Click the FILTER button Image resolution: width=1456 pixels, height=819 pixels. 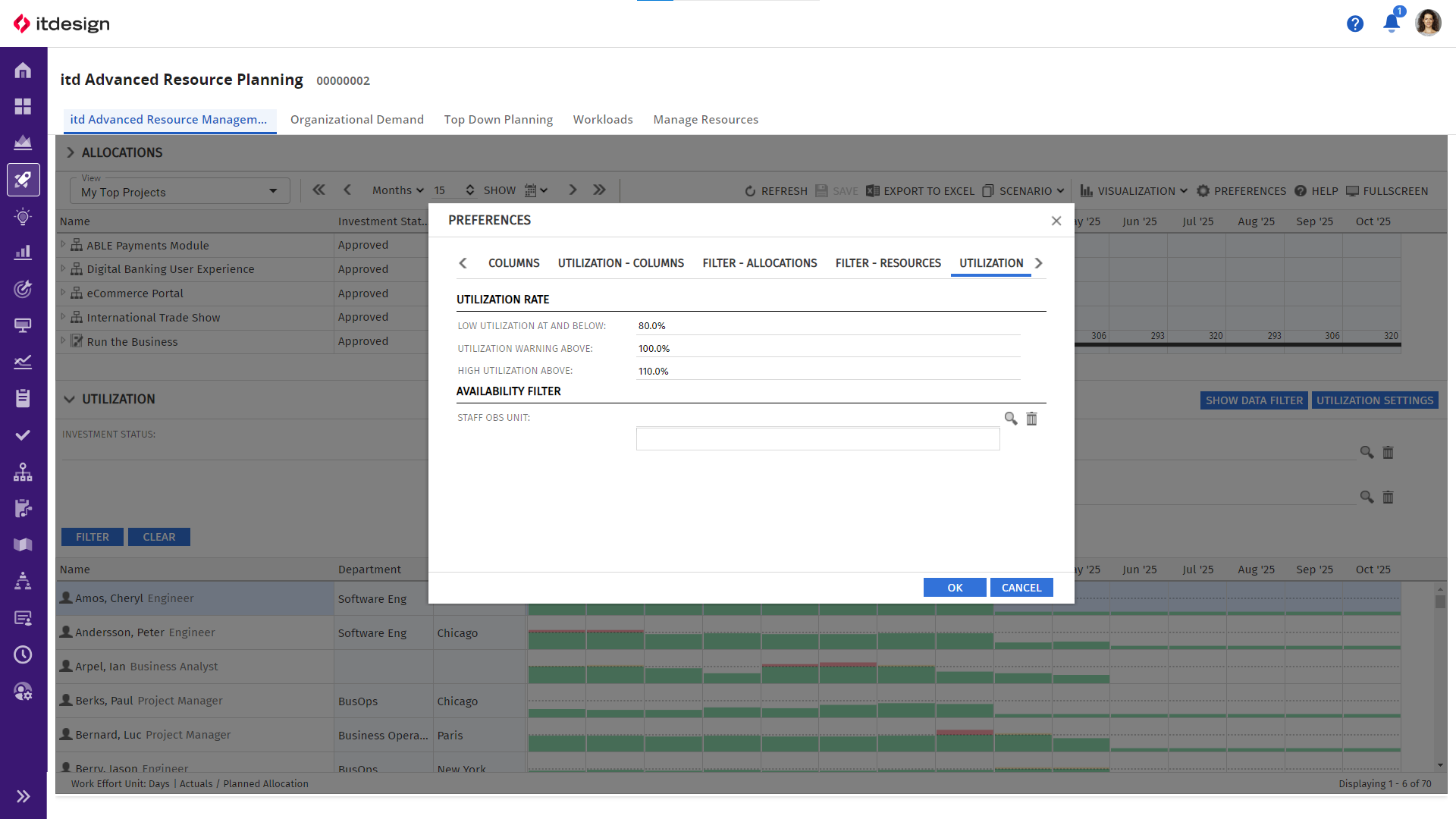93,537
